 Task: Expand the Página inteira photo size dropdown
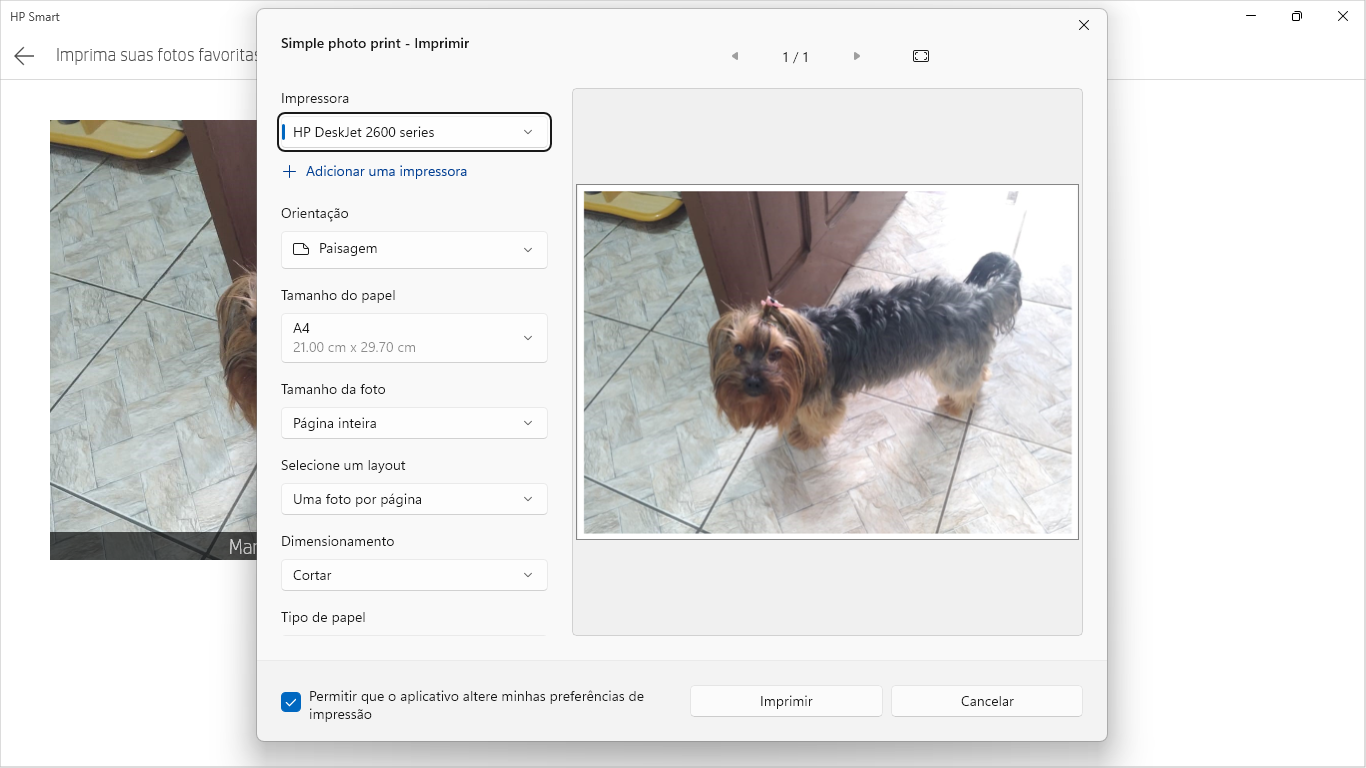(414, 423)
